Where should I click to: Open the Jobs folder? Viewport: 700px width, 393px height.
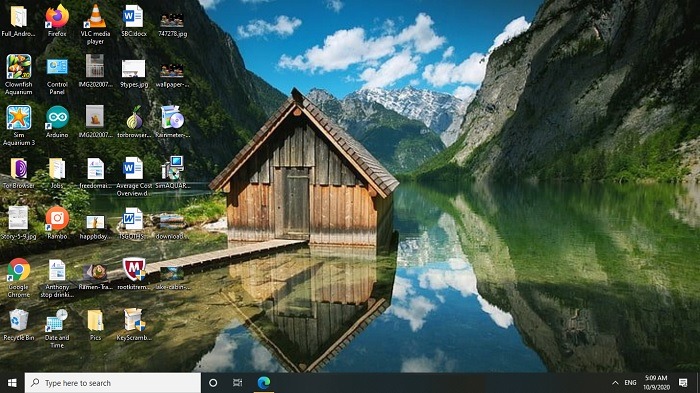coord(57,173)
